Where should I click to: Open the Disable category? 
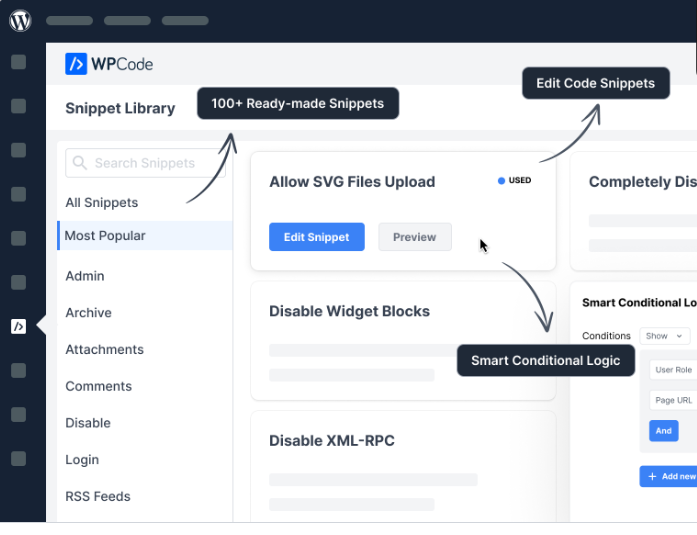(x=88, y=423)
